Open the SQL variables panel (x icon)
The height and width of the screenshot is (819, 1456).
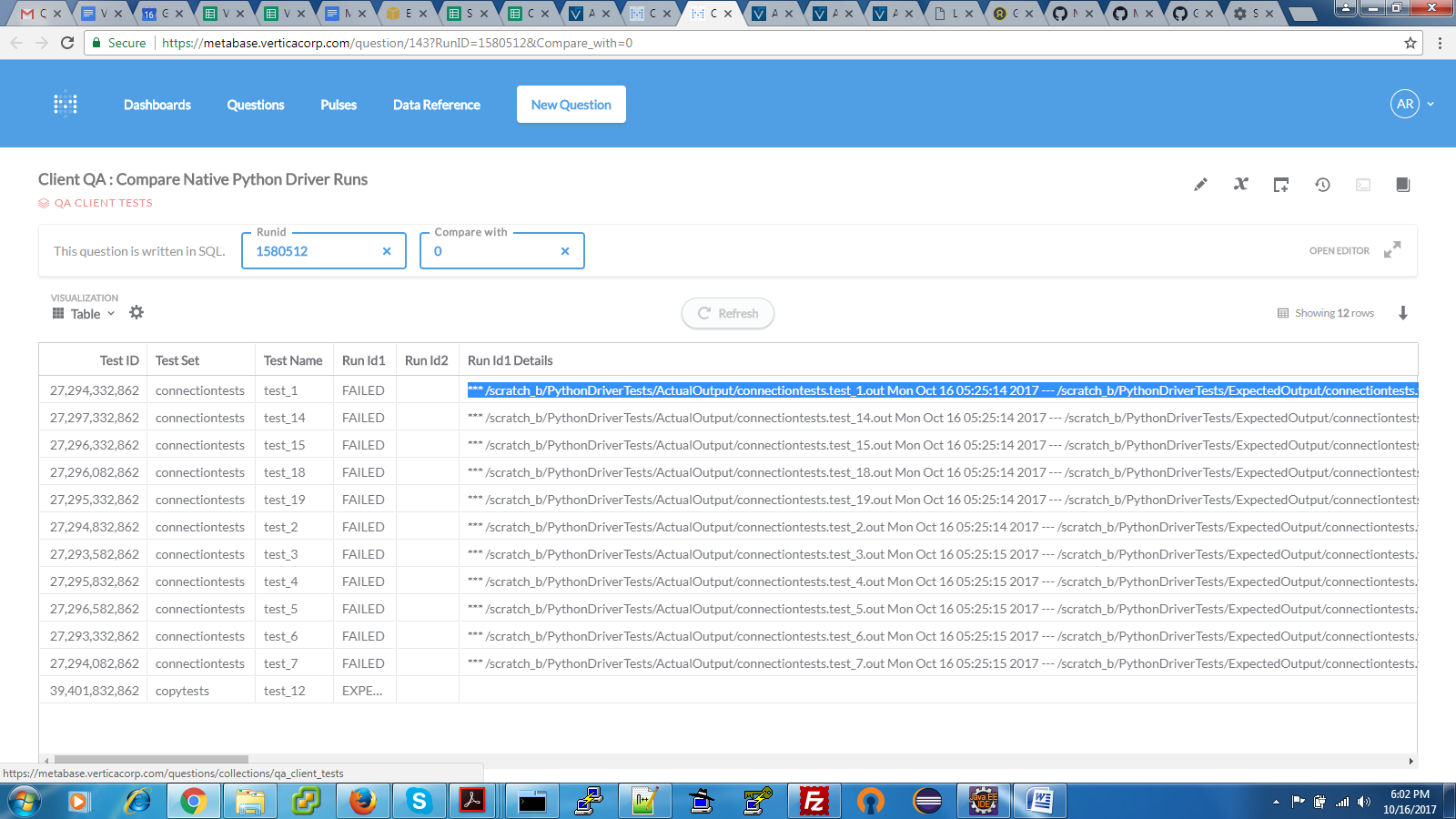pos(1240,185)
